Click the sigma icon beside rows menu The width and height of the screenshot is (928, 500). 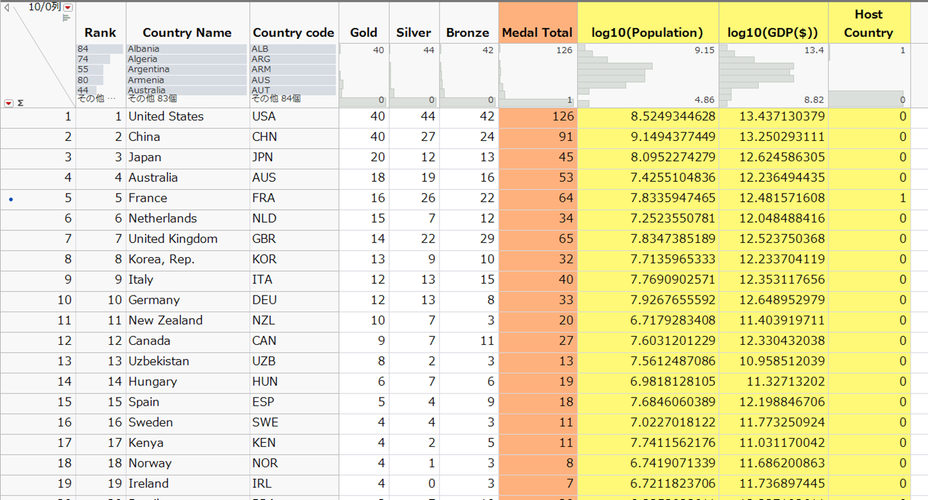[x=21, y=102]
